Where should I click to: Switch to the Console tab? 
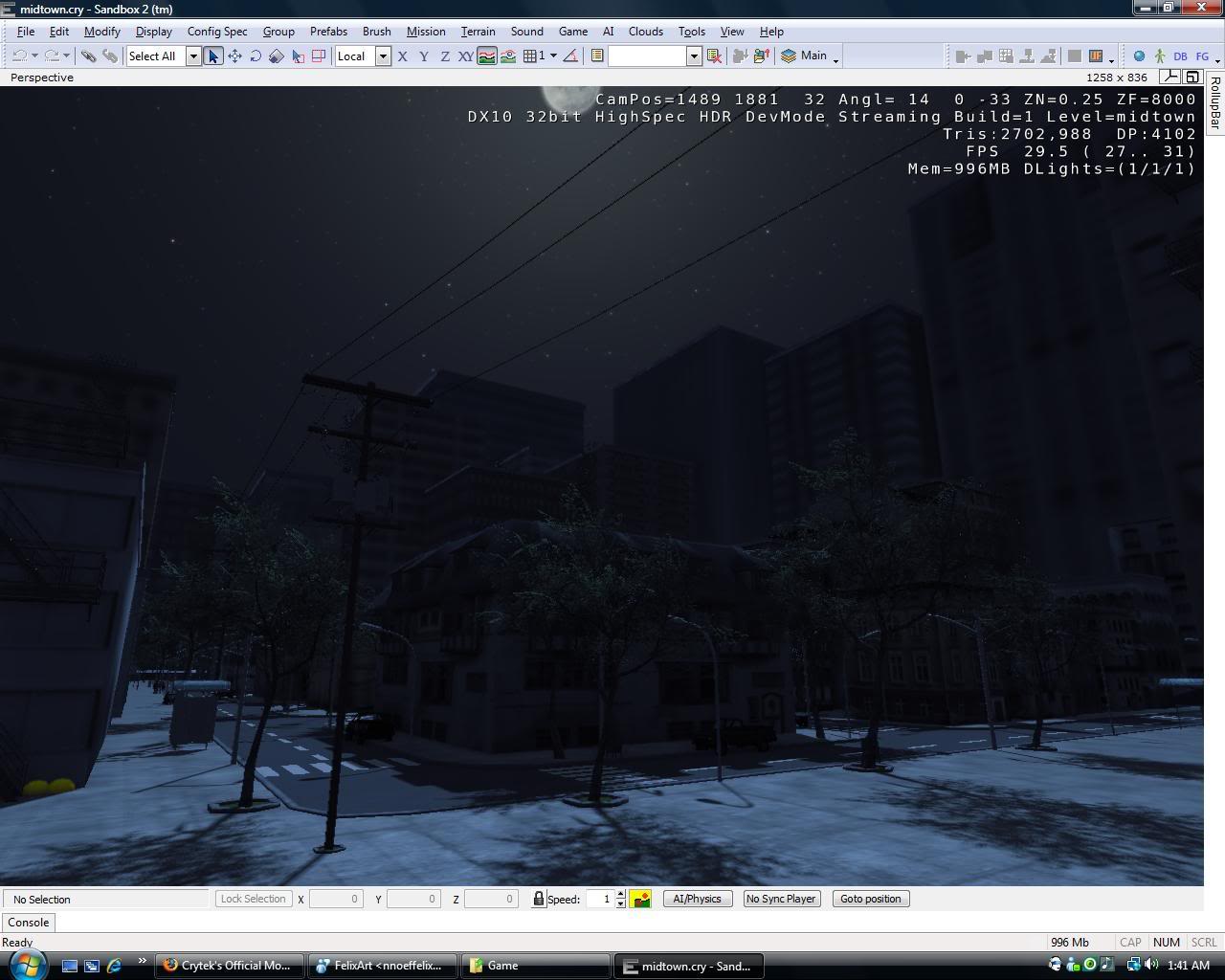tap(28, 923)
